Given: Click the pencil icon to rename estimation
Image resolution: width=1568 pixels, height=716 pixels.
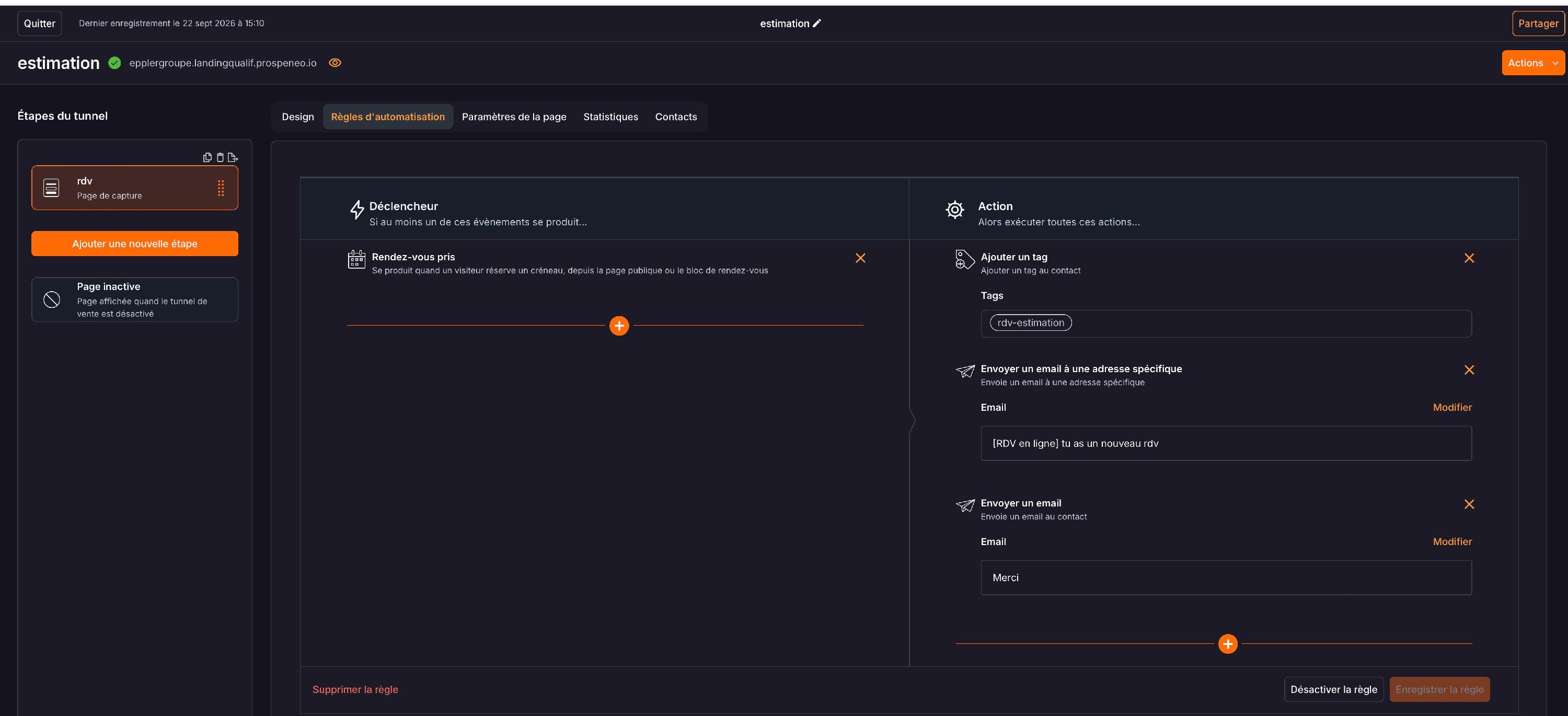Looking at the screenshot, I should [x=817, y=23].
